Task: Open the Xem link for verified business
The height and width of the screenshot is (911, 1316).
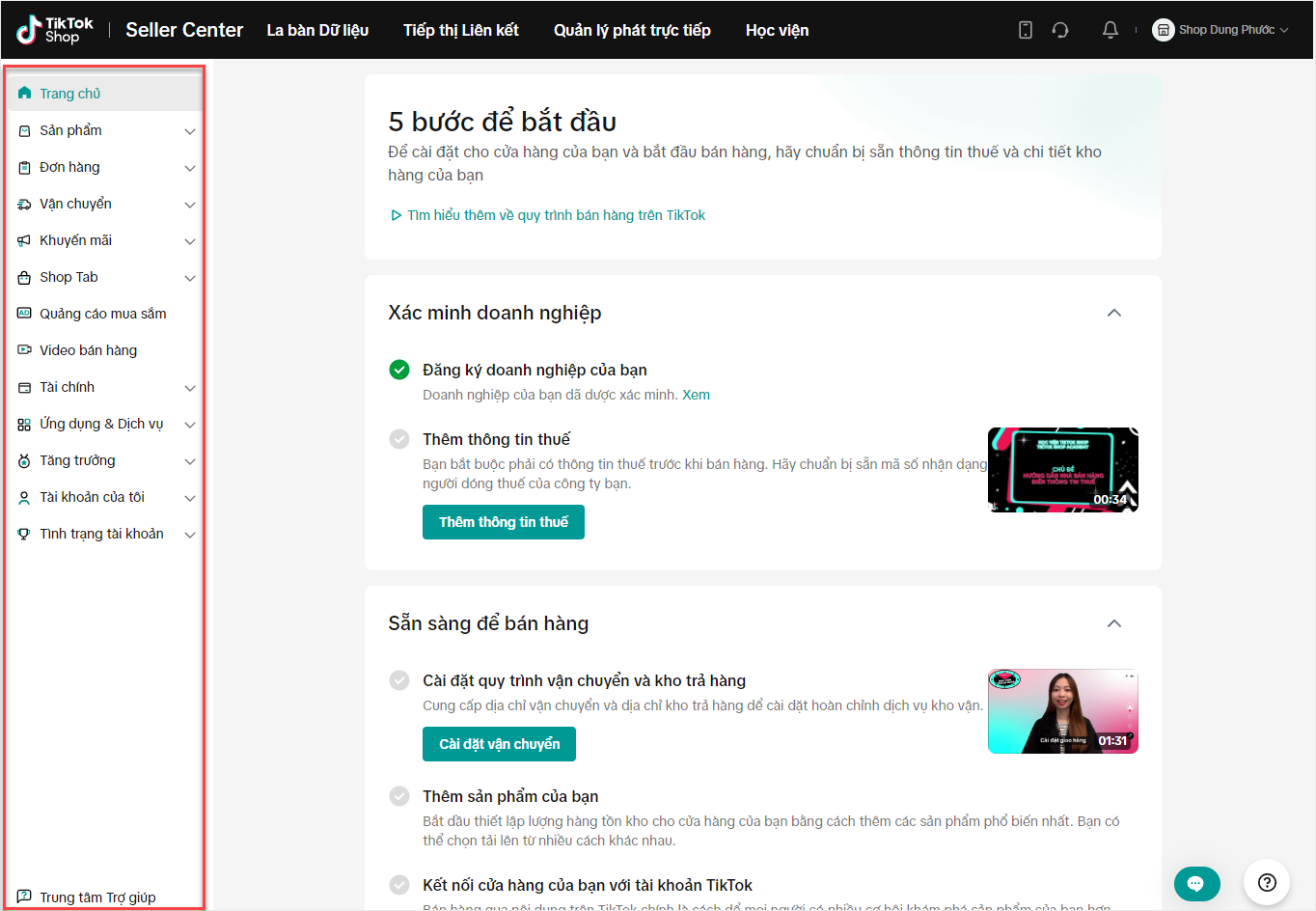Action: click(696, 395)
